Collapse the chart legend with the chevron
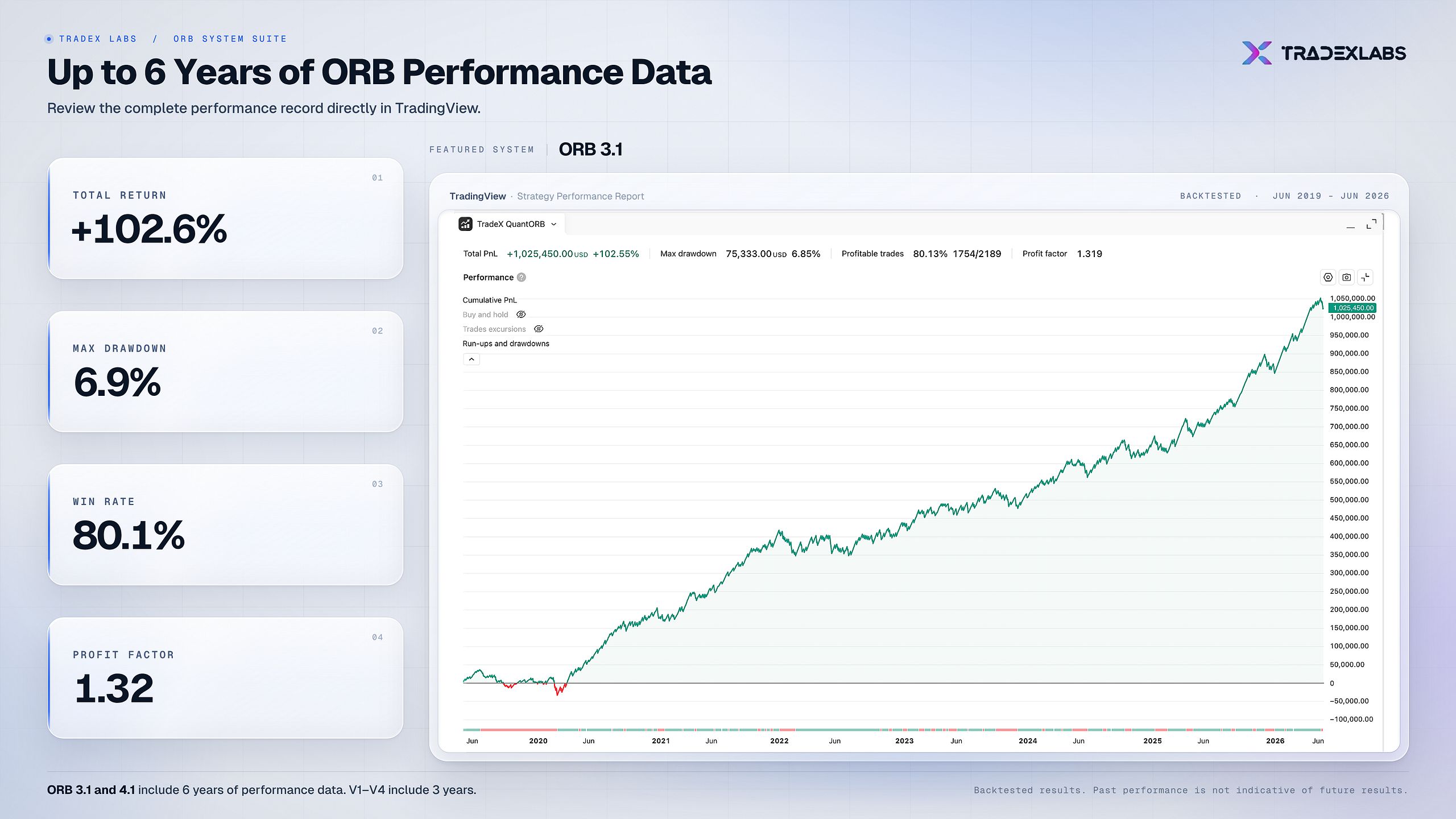This screenshot has width=1456, height=819. pyautogui.click(x=471, y=359)
